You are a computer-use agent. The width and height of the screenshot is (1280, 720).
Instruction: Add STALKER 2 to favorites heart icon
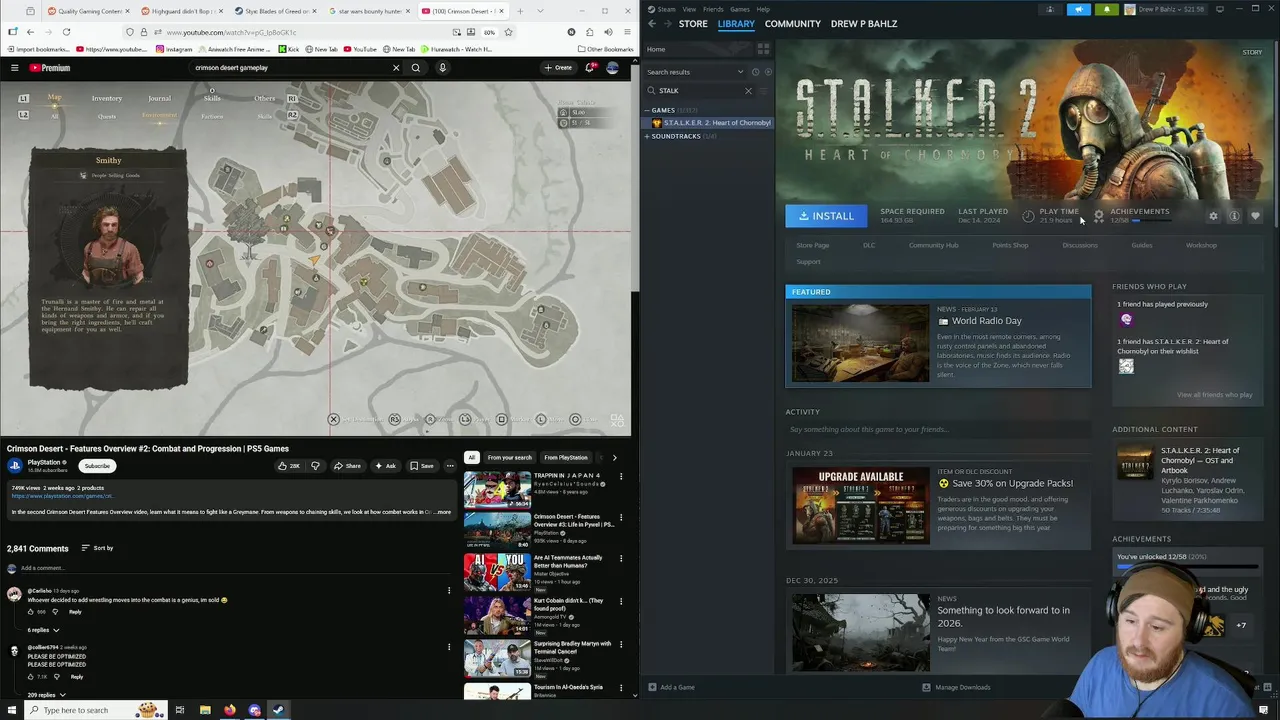tap(1255, 216)
